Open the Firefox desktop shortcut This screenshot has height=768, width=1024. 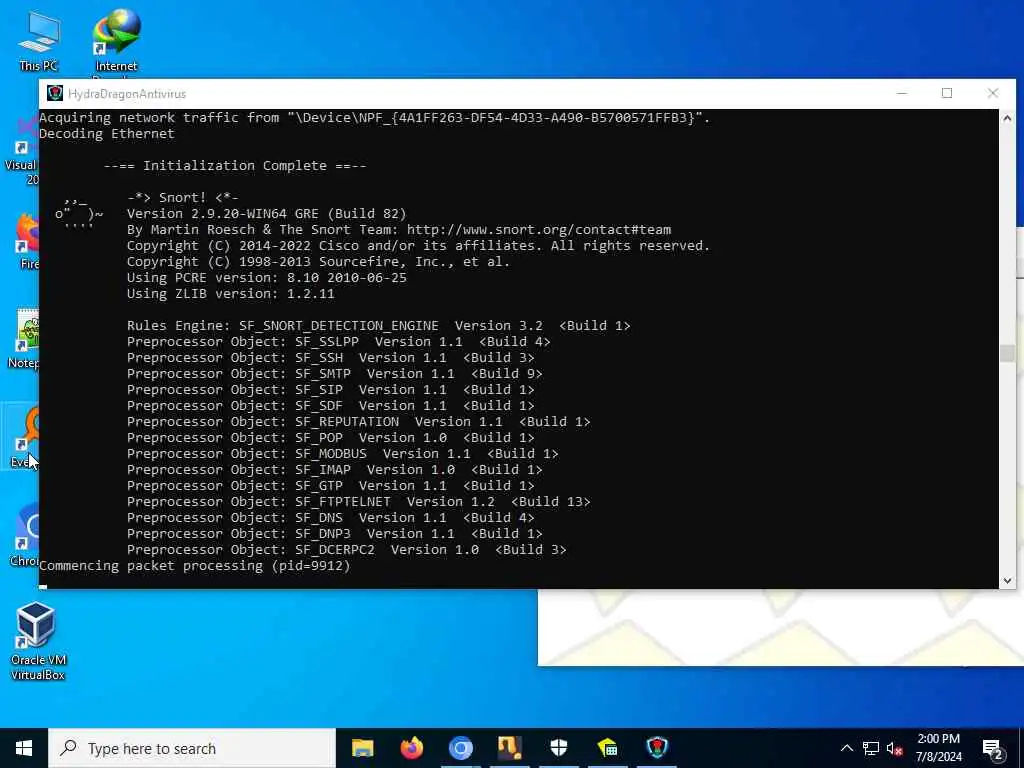27,242
